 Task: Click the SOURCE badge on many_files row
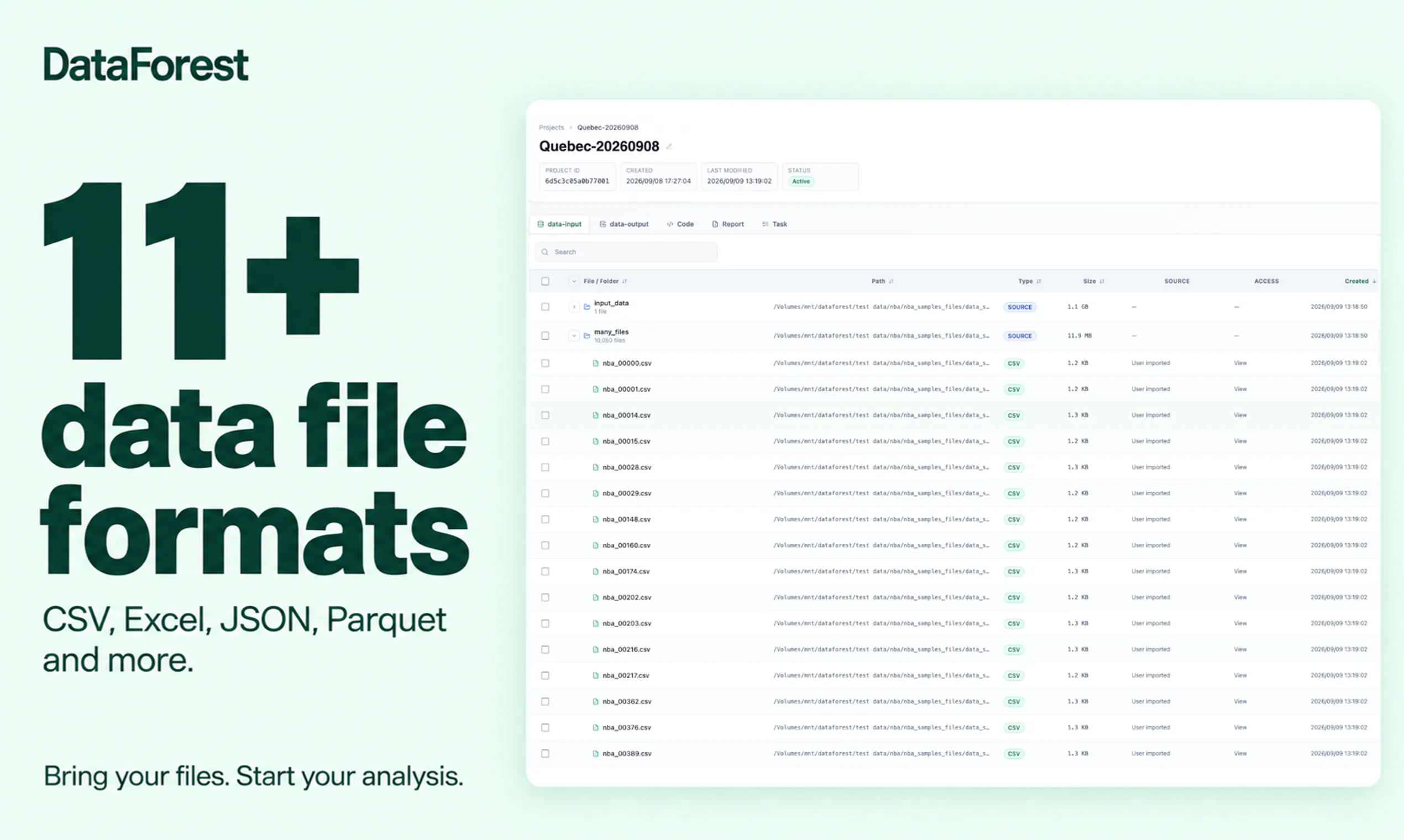click(1020, 335)
